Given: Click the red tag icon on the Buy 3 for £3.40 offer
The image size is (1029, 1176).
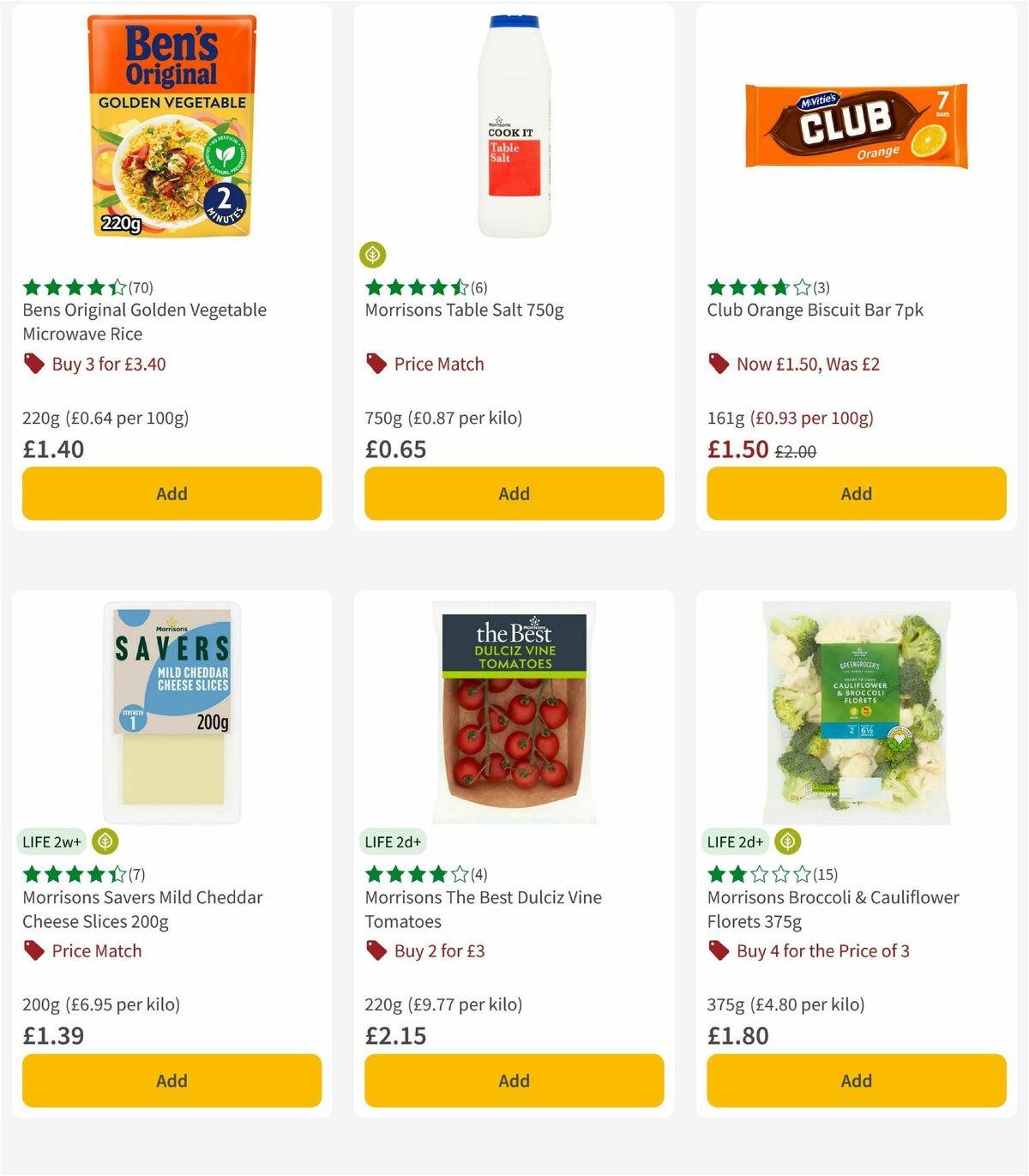Looking at the screenshot, I should pyautogui.click(x=33, y=364).
